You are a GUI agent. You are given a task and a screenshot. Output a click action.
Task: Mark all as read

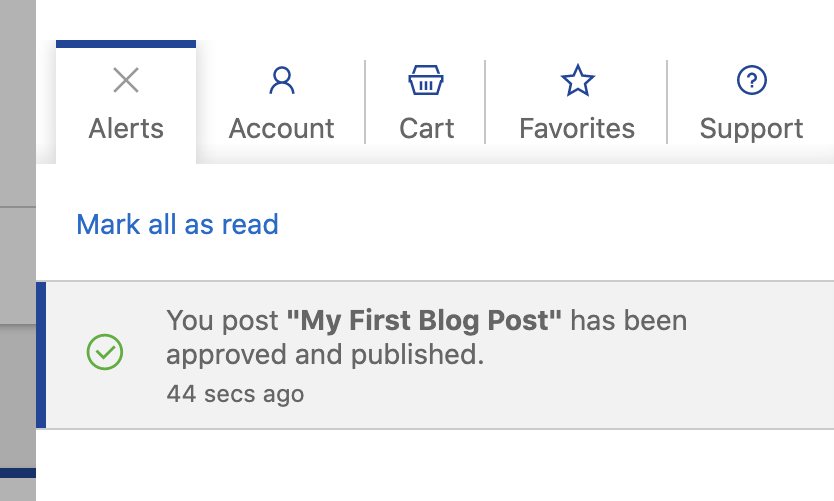tap(178, 224)
